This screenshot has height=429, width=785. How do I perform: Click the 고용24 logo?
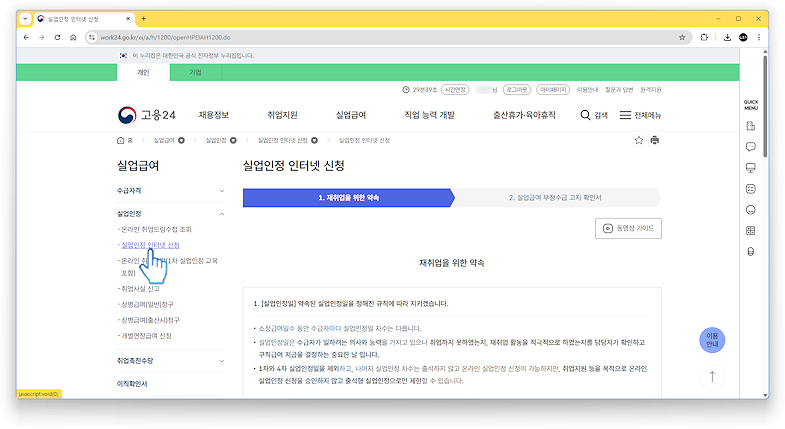[x=147, y=115]
